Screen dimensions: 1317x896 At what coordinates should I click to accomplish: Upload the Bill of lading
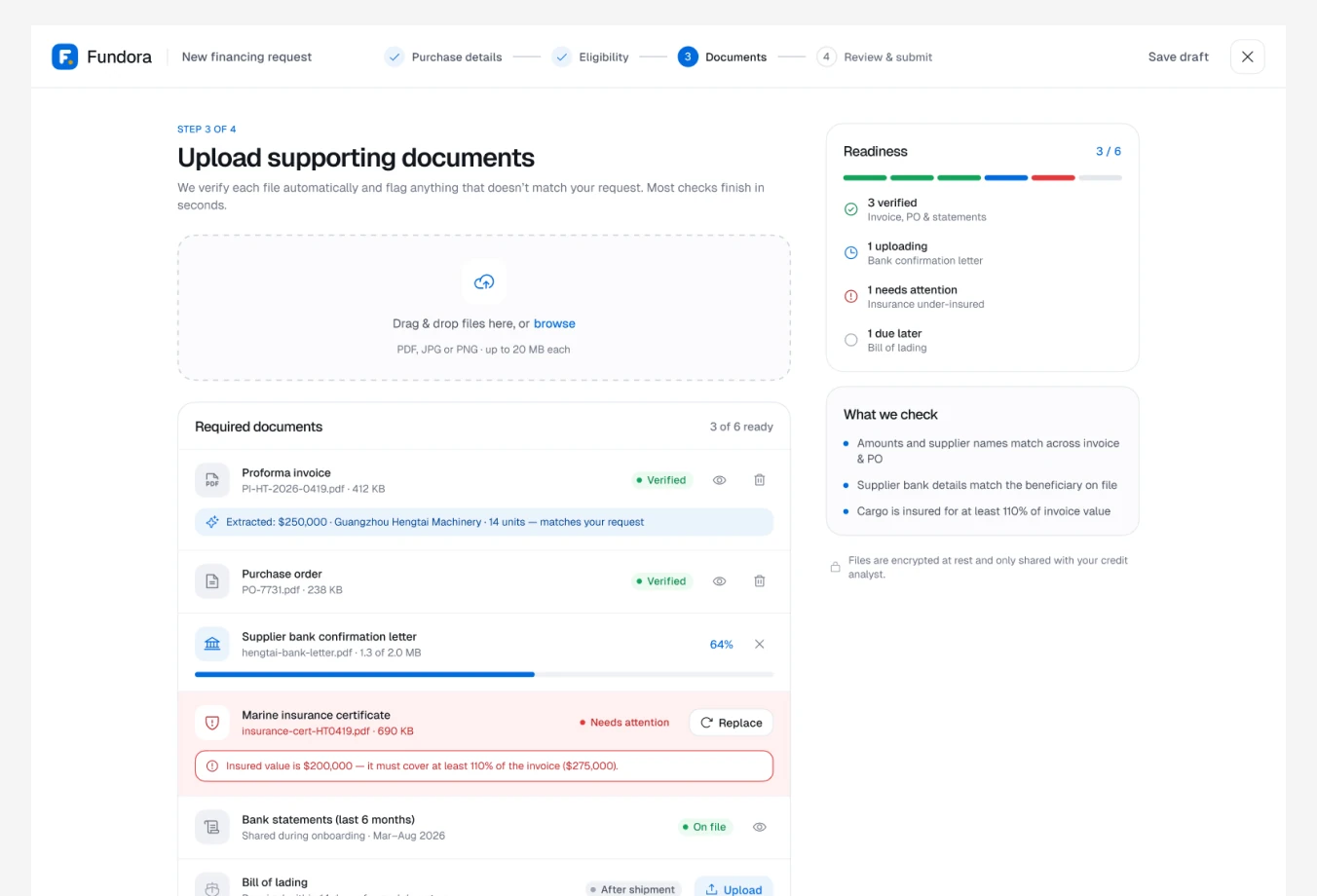tap(734, 889)
